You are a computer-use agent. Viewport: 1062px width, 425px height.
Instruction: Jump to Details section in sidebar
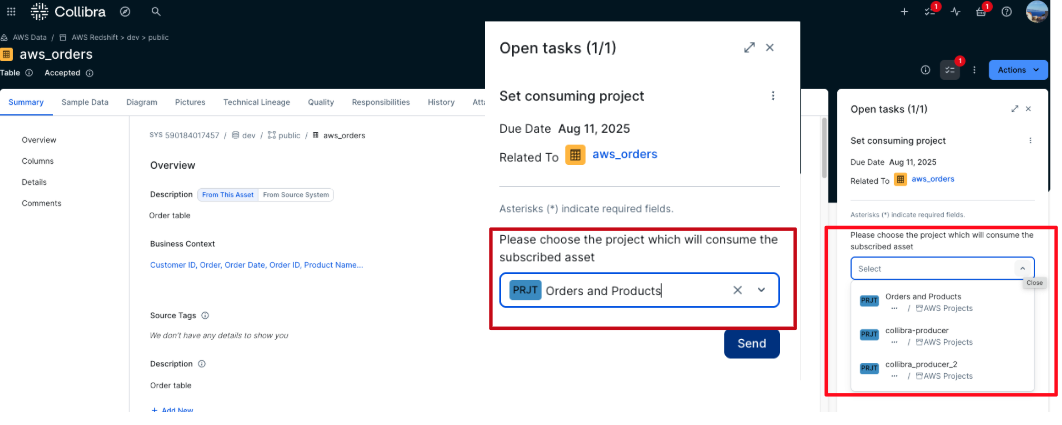(34, 182)
